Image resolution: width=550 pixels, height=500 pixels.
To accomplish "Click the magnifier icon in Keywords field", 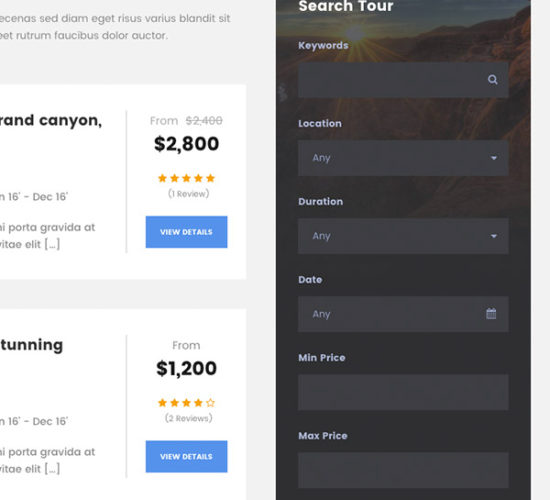I will [x=492, y=80].
